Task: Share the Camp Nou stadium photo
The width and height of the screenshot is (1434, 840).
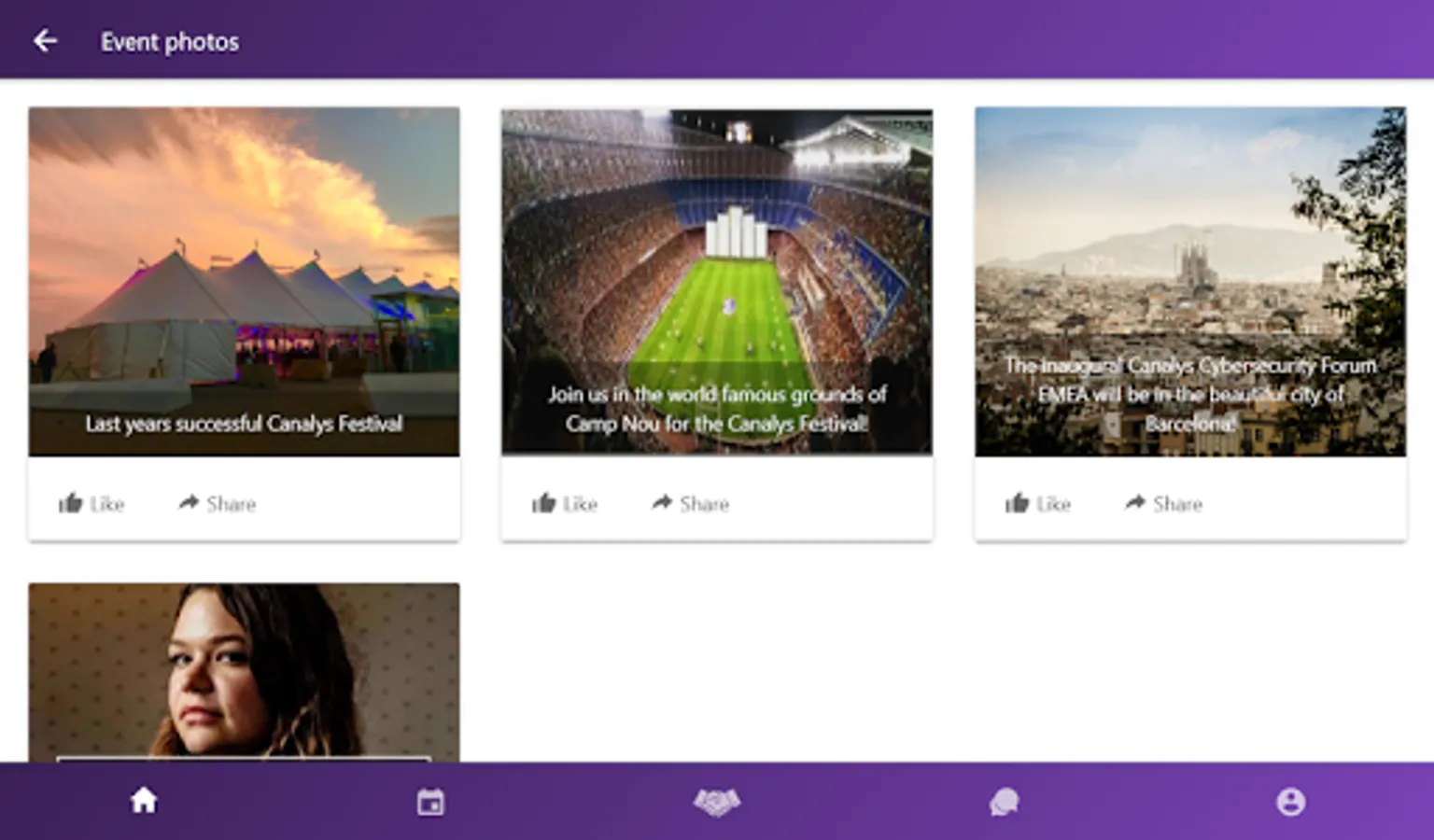Action: (x=690, y=504)
